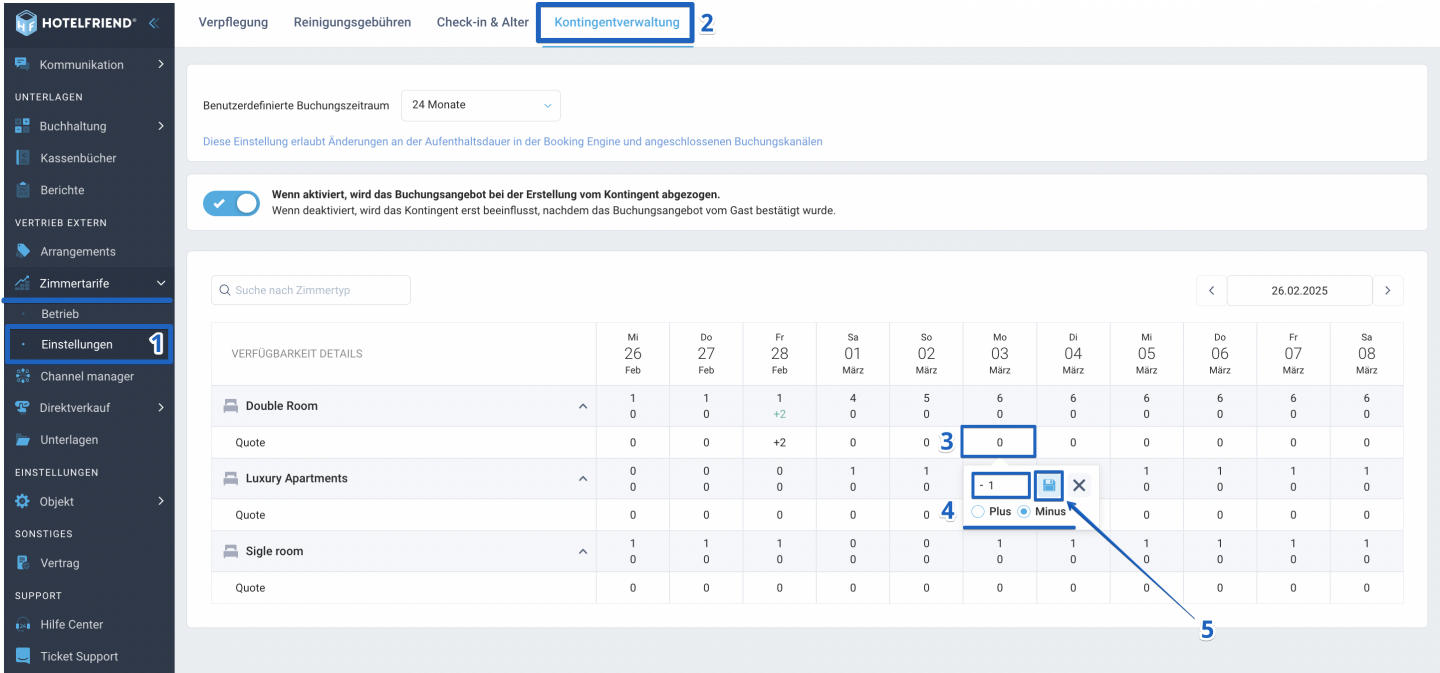Click the Suche nach Zimmertyp search field
This screenshot has height=673, width=1440.
click(x=311, y=290)
